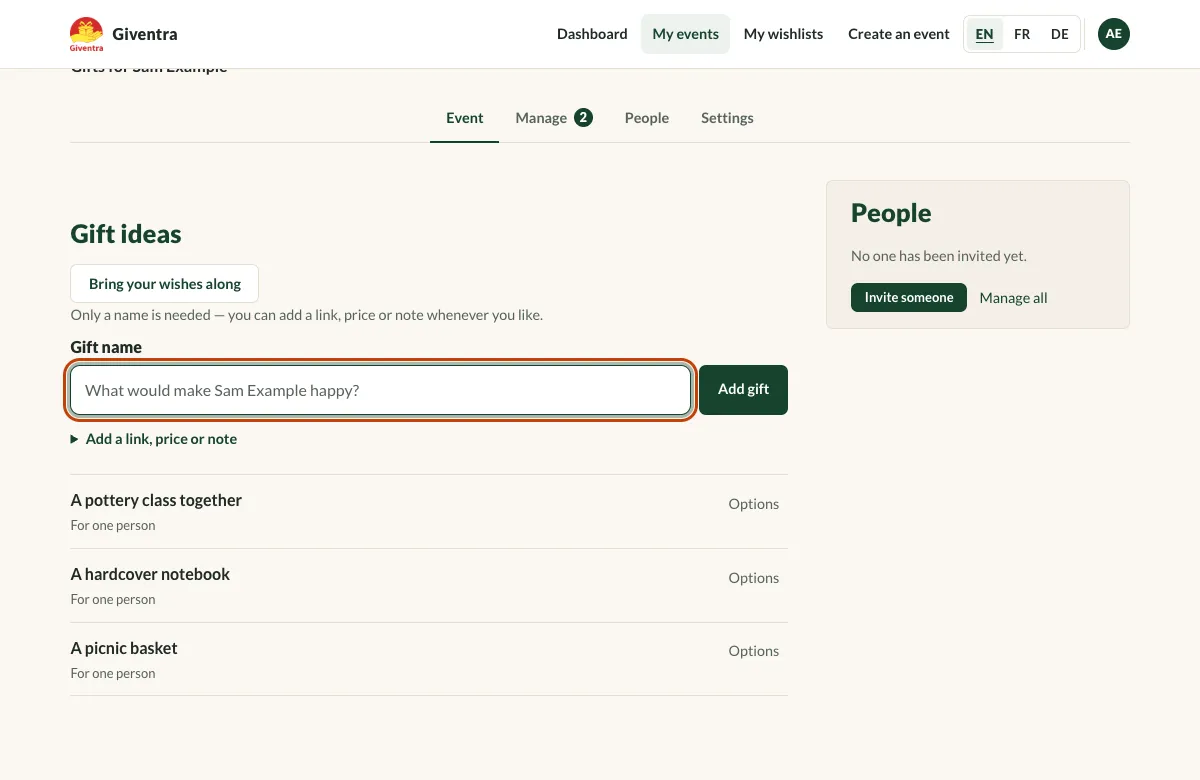Open the AE user avatar menu
Screen dimensions: 1200x780
(1113, 34)
